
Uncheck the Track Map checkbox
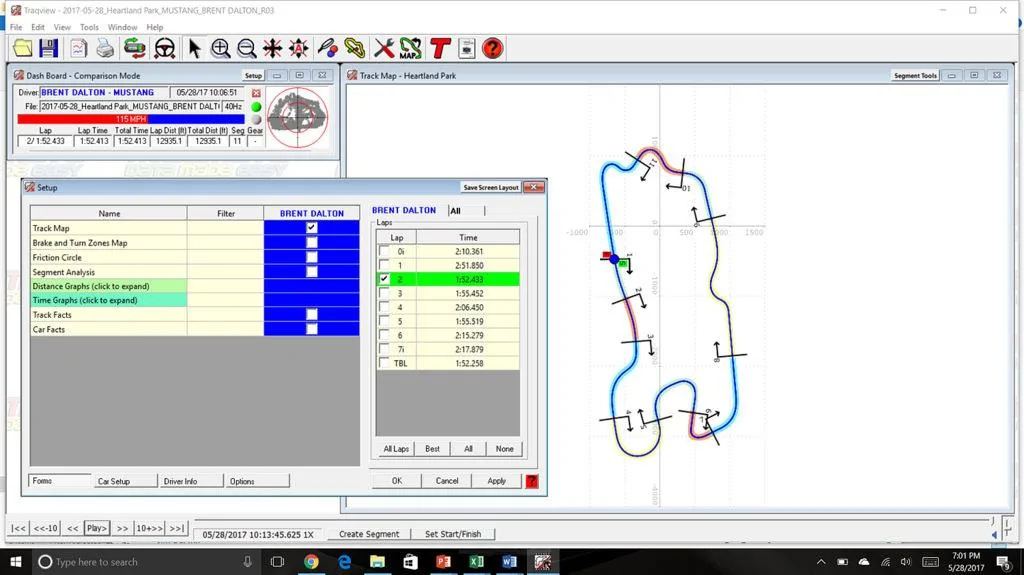click(x=312, y=227)
